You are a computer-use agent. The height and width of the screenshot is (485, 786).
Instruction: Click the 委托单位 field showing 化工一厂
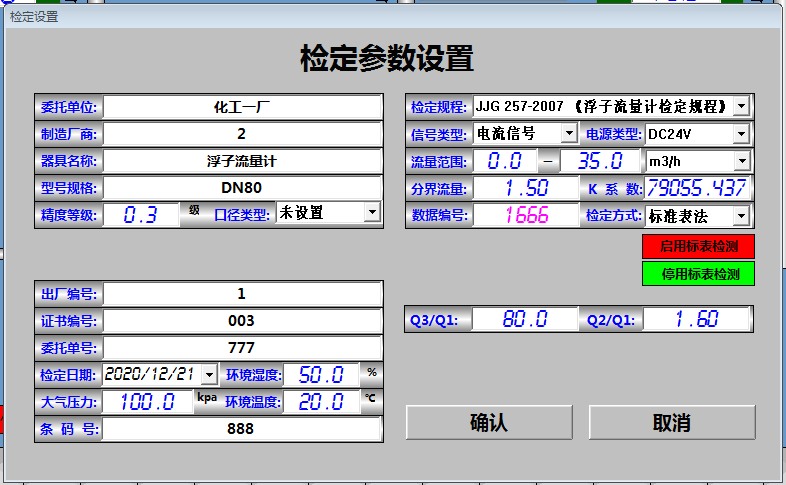[x=243, y=106]
